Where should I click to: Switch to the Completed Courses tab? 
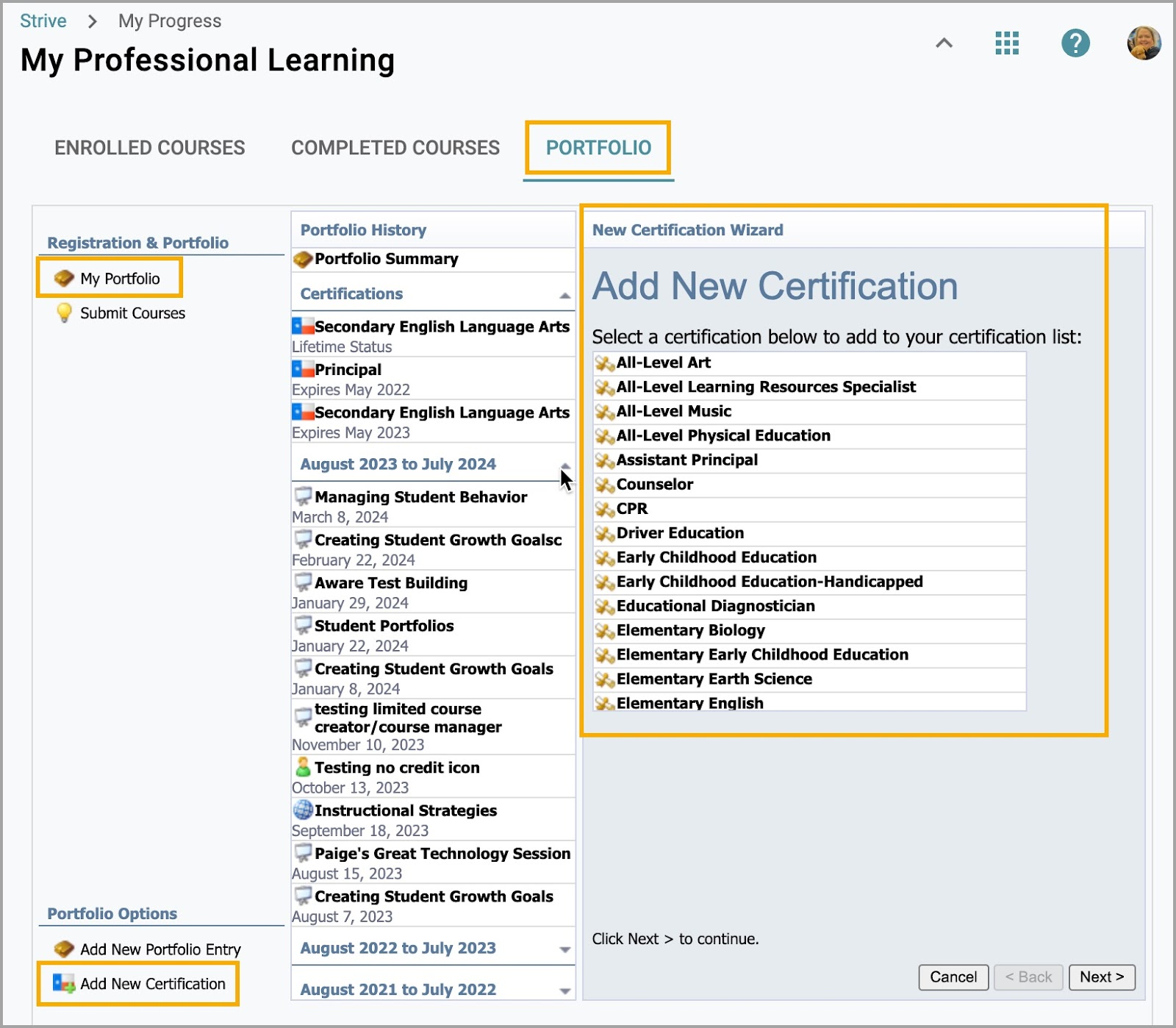click(x=395, y=148)
